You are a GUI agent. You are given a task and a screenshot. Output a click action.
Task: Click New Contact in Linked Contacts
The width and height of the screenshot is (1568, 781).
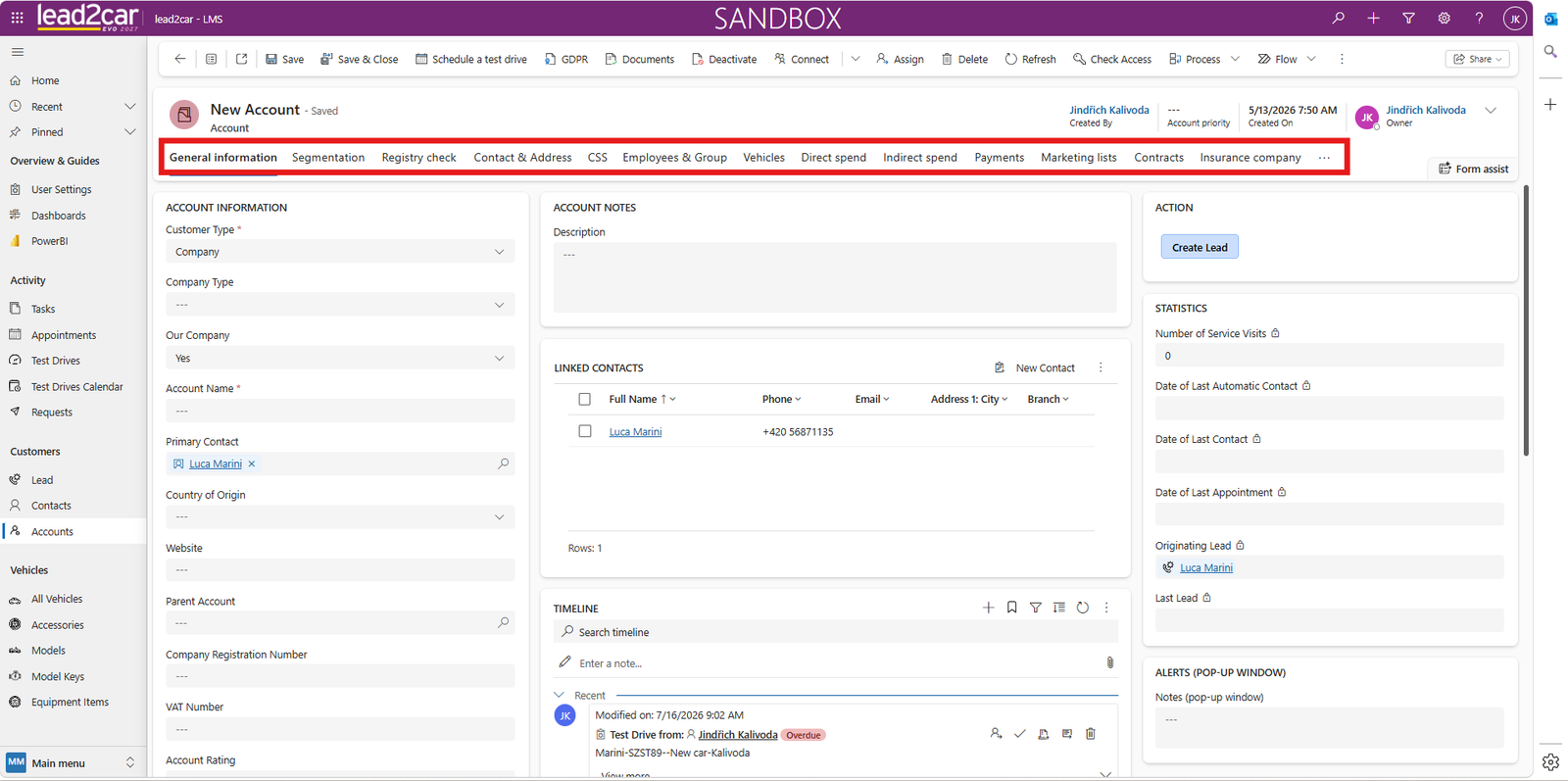click(x=1035, y=367)
